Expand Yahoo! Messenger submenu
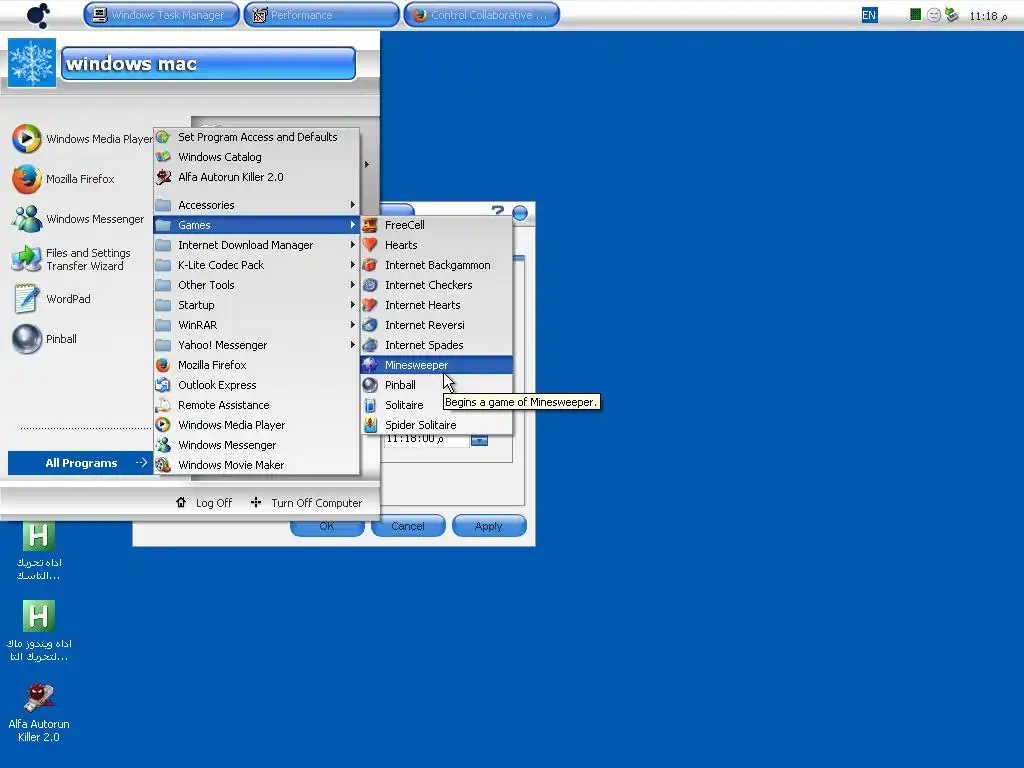The height and width of the screenshot is (768, 1024). coord(257,345)
